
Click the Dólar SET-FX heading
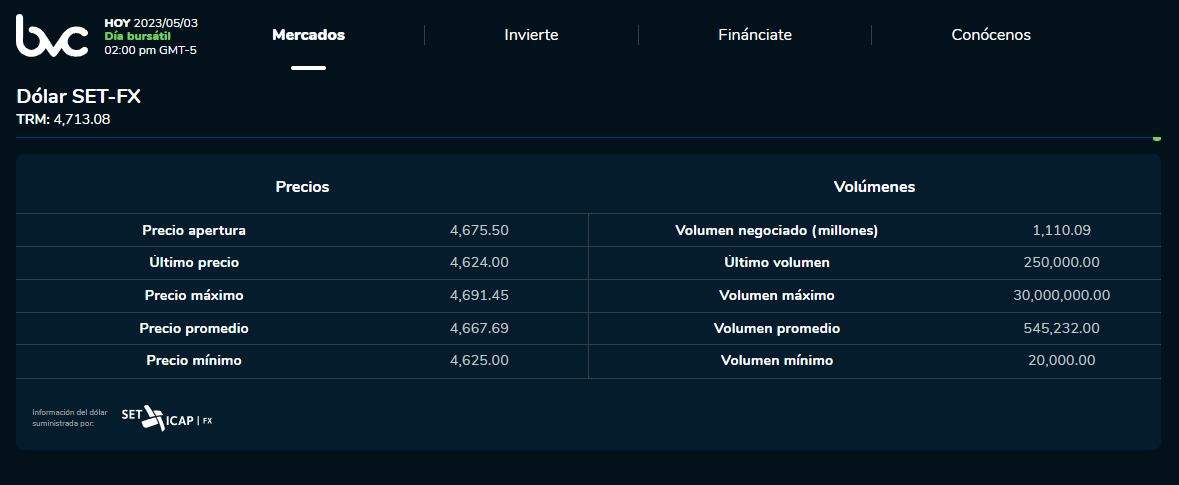pos(78,97)
